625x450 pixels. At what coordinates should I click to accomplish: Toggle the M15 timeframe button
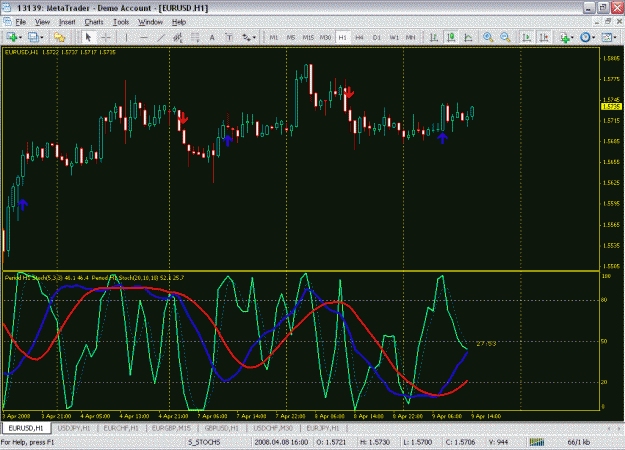pyautogui.click(x=308, y=37)
